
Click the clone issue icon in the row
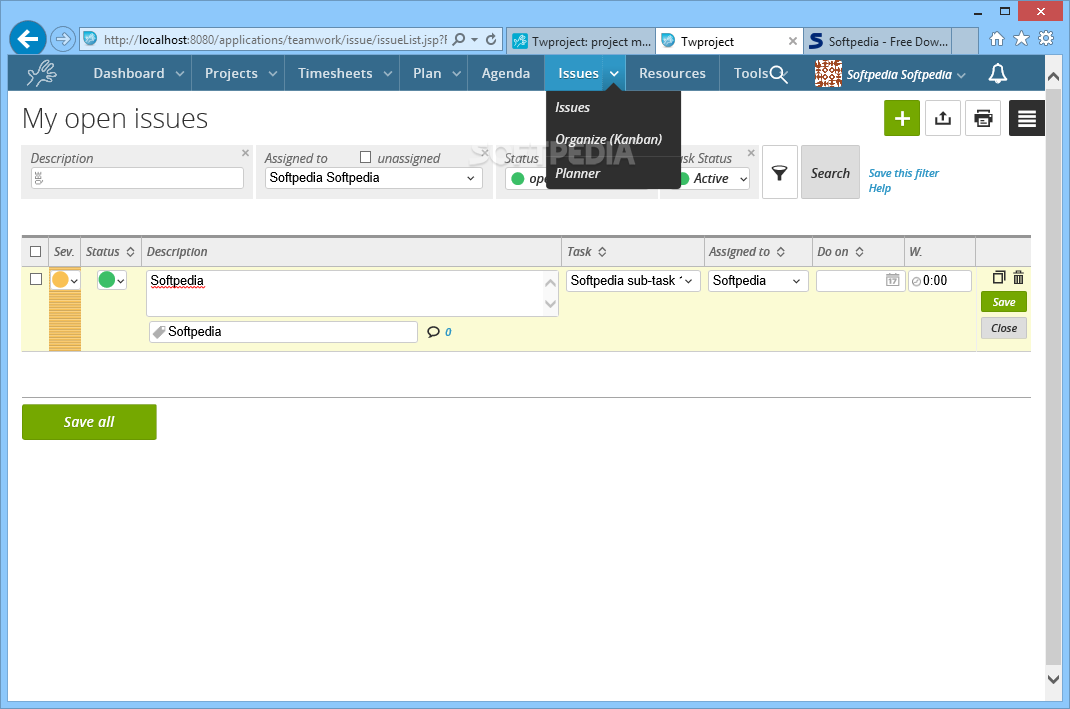click(999, 277)
